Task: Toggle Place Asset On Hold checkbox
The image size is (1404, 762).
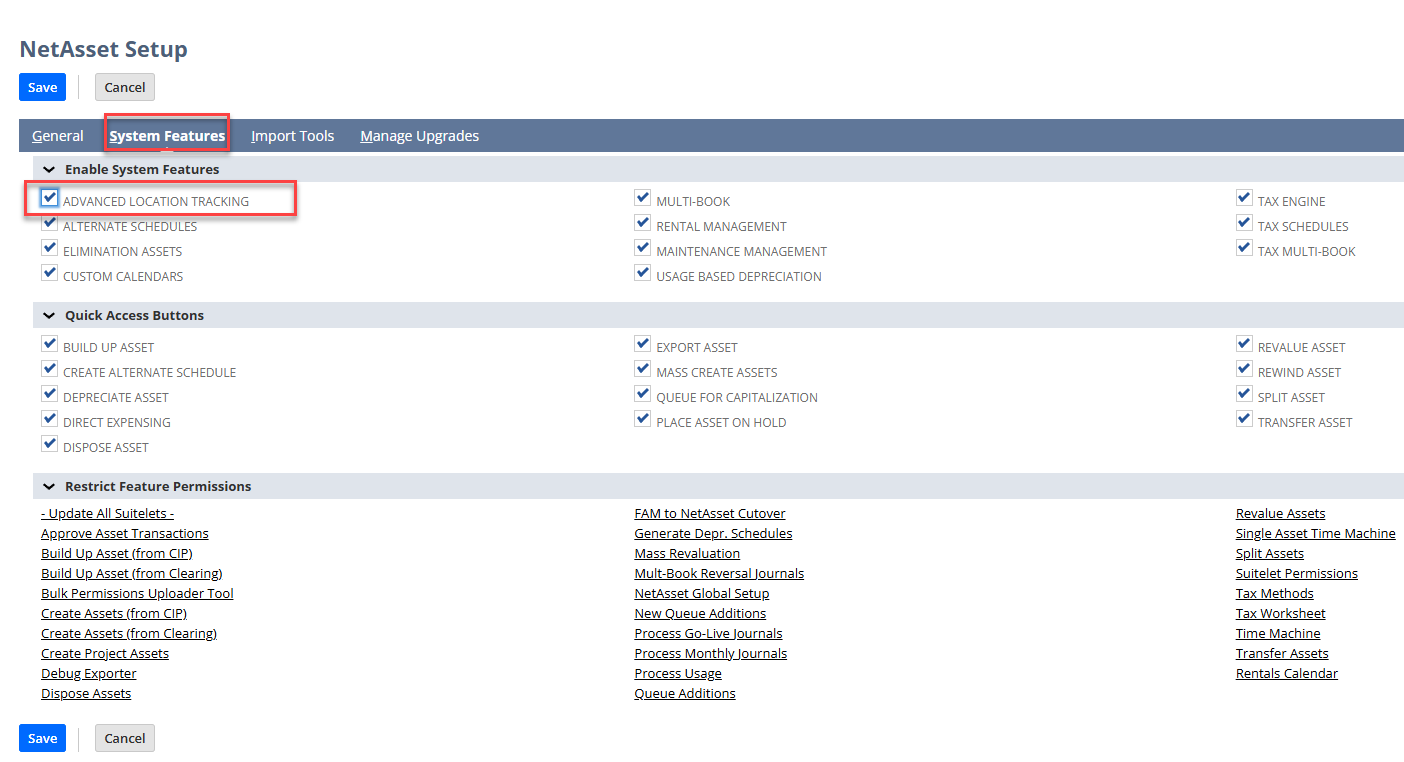Action: click(x=643, y=418)
